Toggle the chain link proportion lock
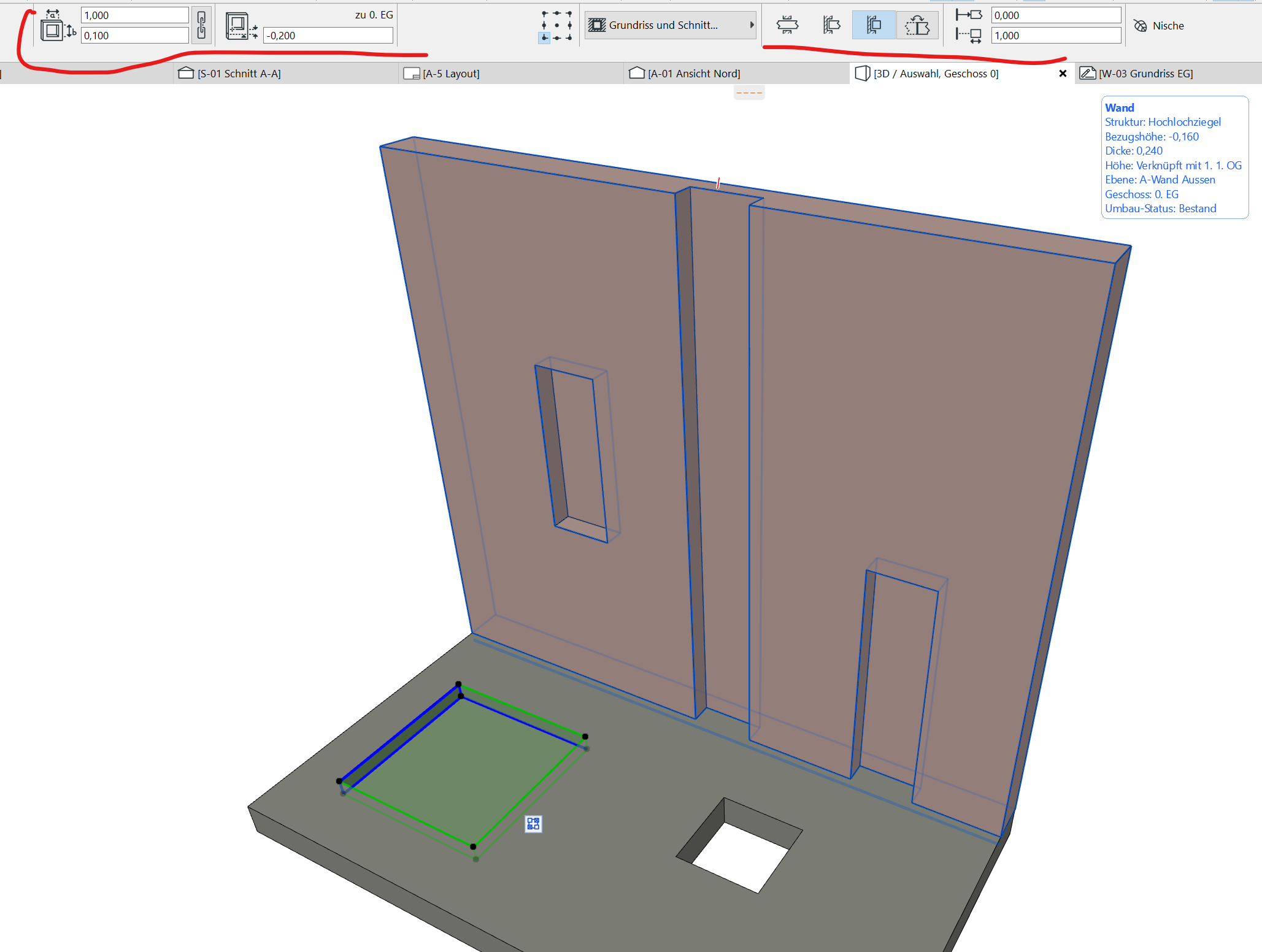 [x=201, y=25]
